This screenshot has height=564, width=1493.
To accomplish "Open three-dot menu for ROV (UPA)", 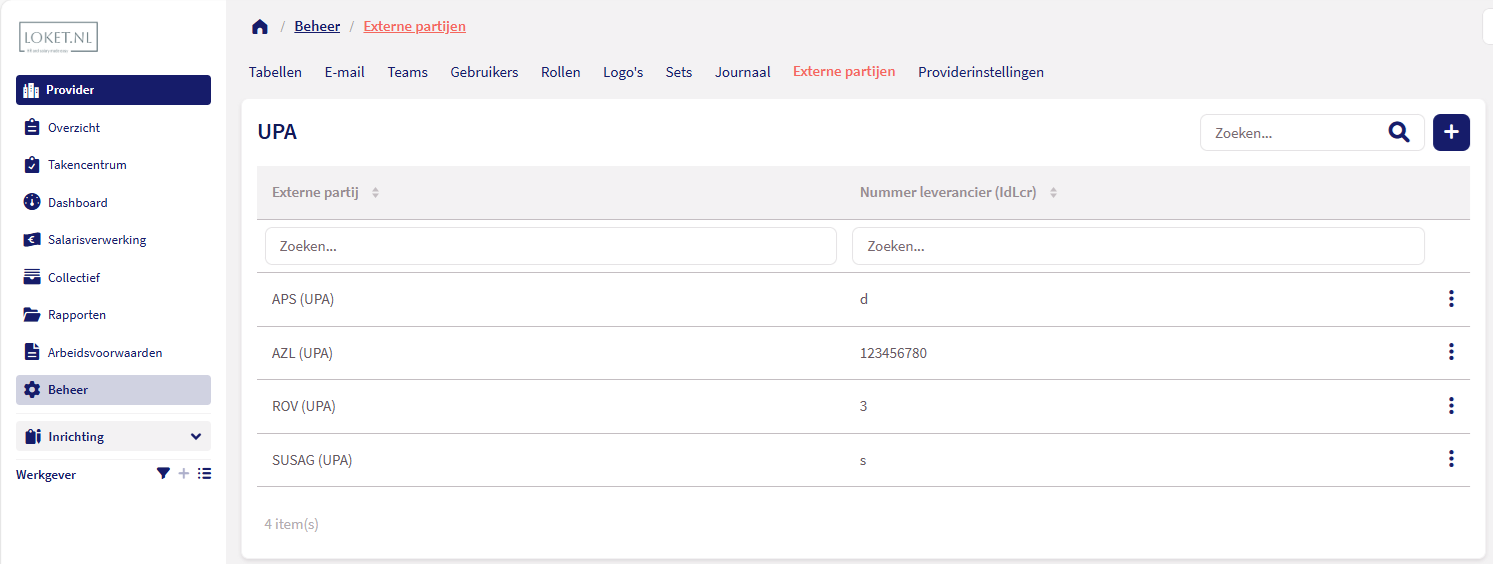I will tap(1450, 406).
